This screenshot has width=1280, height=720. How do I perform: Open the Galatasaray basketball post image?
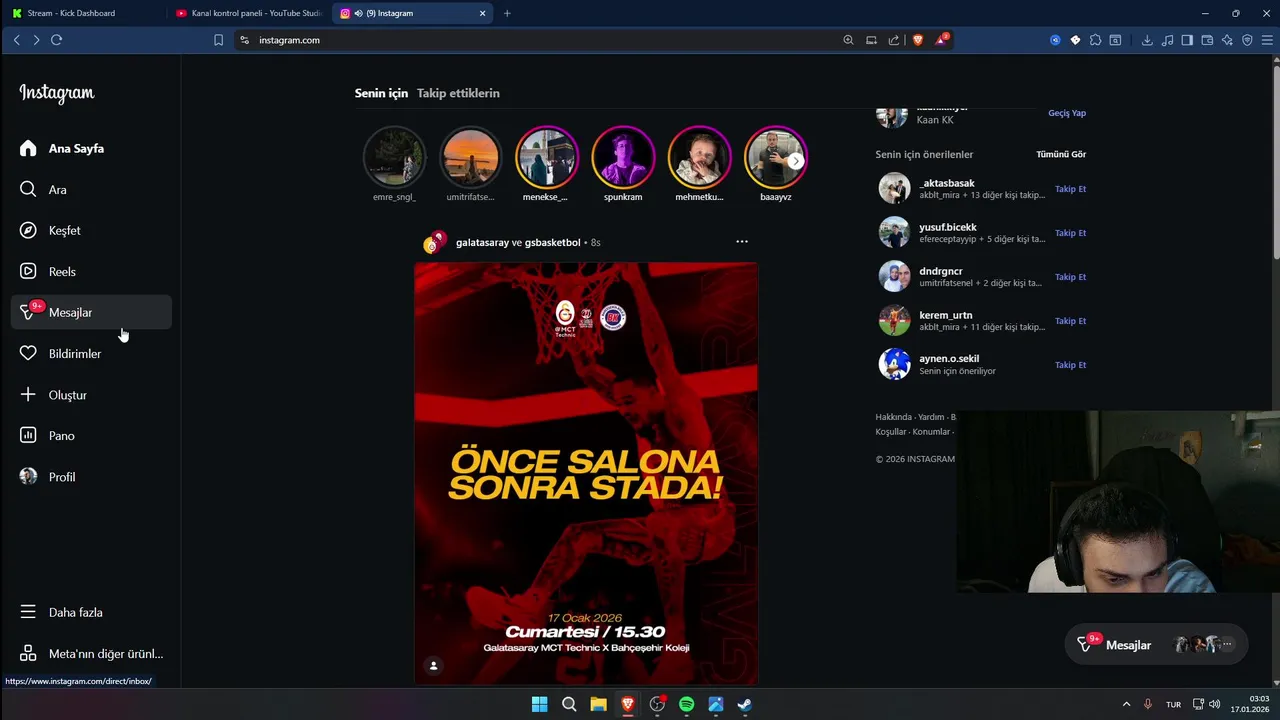[586, 473]
